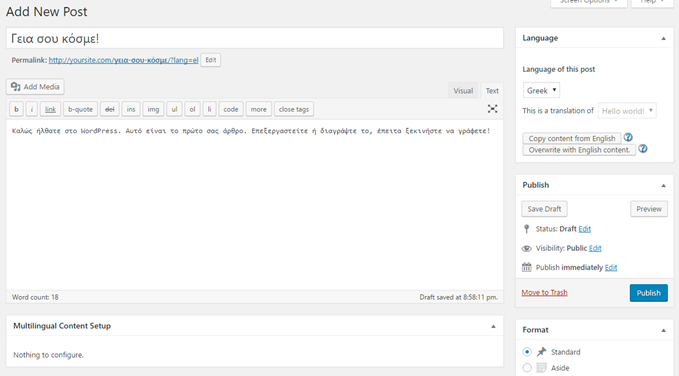Click Overwrite with English content

579,150
